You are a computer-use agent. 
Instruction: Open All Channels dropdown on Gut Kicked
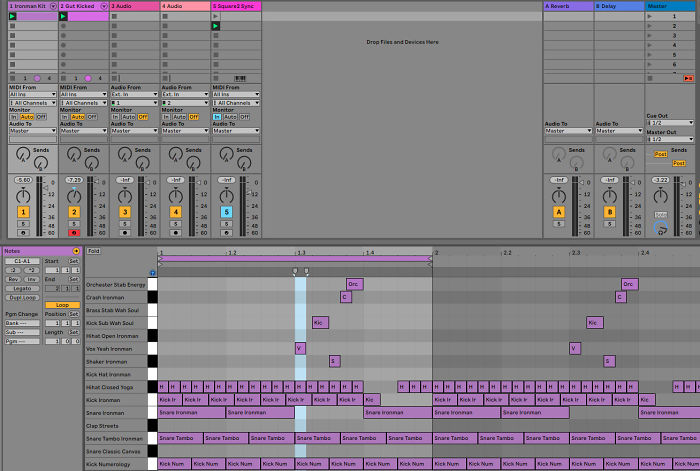[x=83, y=103]
